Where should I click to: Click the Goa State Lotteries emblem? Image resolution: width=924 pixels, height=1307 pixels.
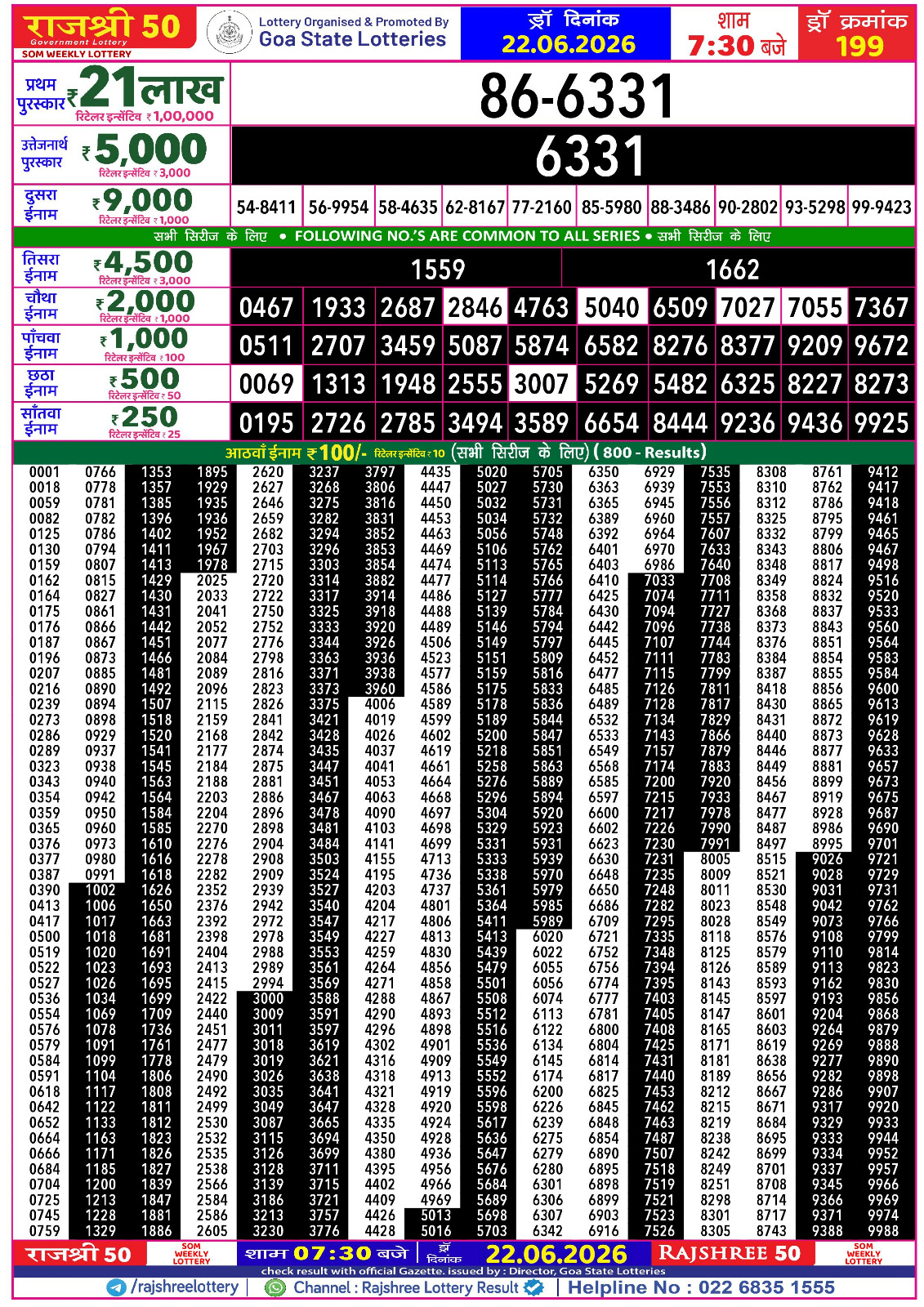[229, 33]
